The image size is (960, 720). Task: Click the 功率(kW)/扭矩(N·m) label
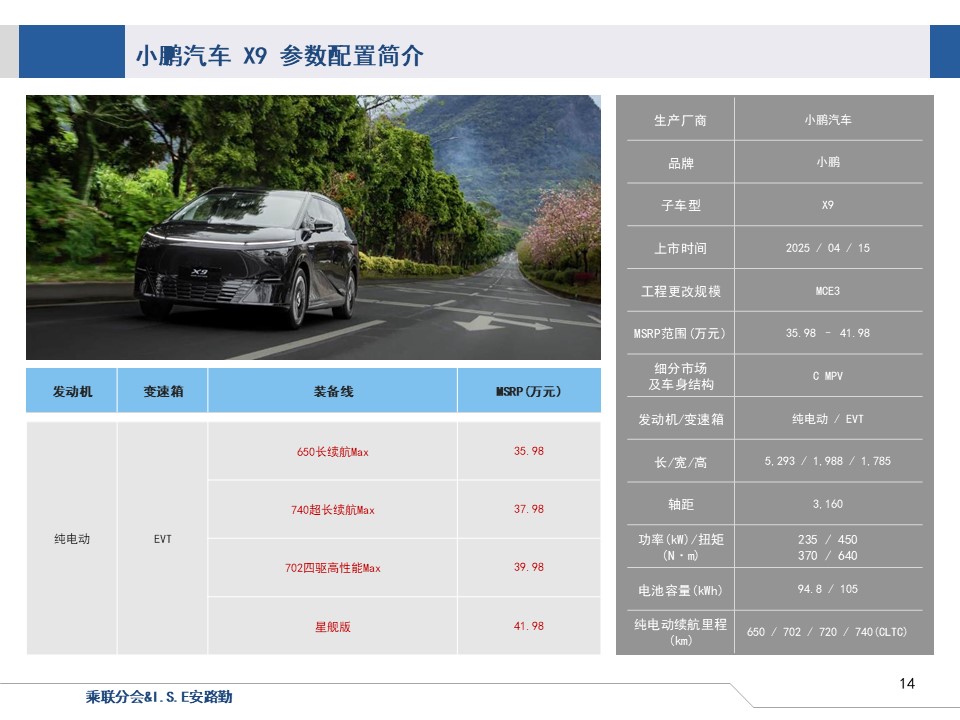click(x=680, y=547)
